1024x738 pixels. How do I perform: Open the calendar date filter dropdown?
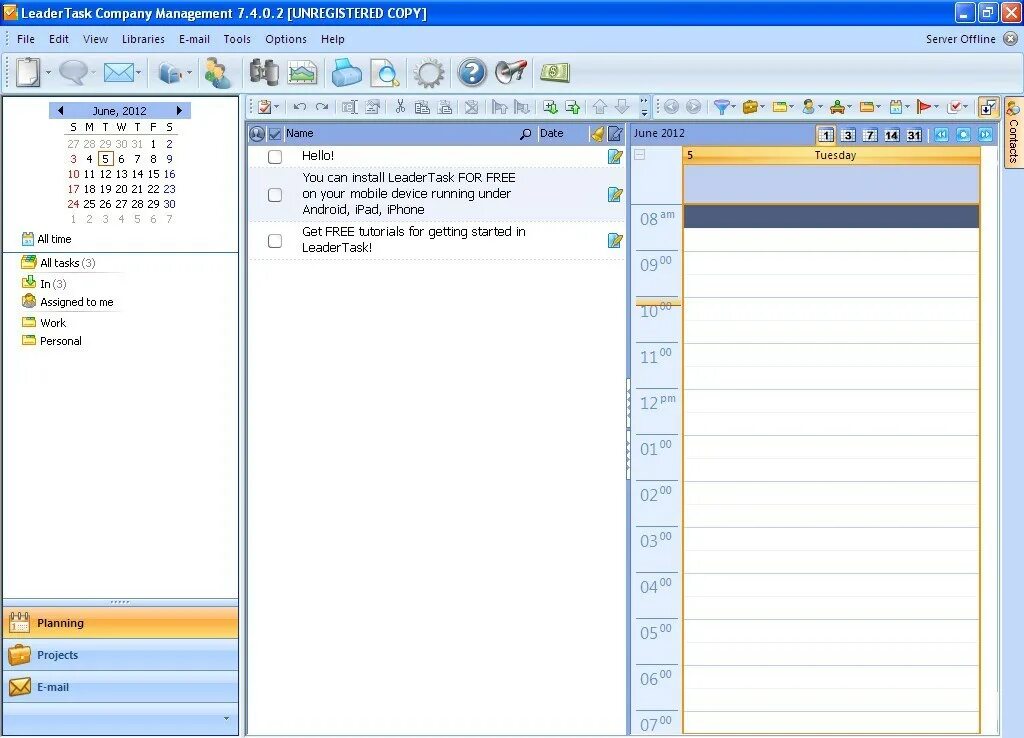899,107
